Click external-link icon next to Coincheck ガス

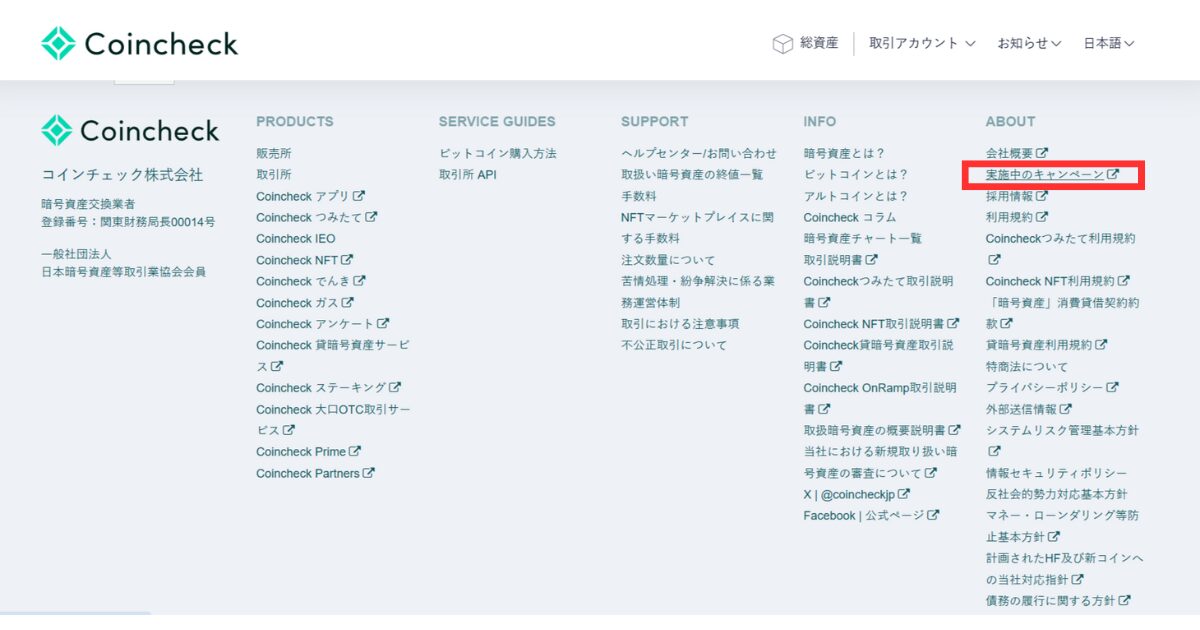click(x=348, y=302)
